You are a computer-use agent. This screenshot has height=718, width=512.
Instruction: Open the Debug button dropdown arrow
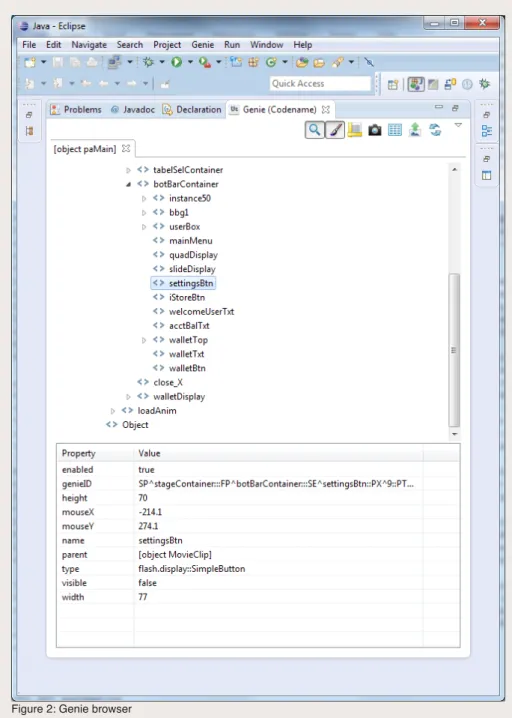point(162,62)
